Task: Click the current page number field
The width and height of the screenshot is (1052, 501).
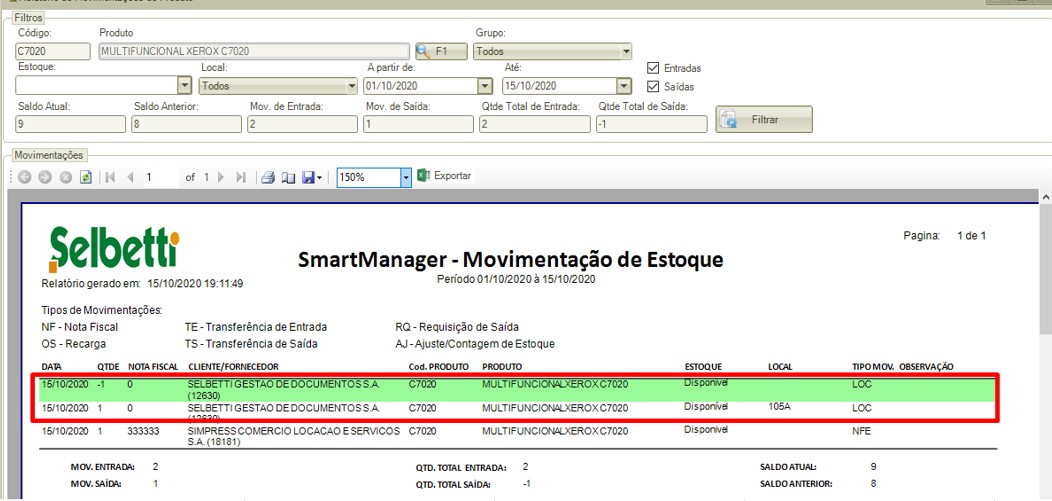Action: (x=160, y=177)
